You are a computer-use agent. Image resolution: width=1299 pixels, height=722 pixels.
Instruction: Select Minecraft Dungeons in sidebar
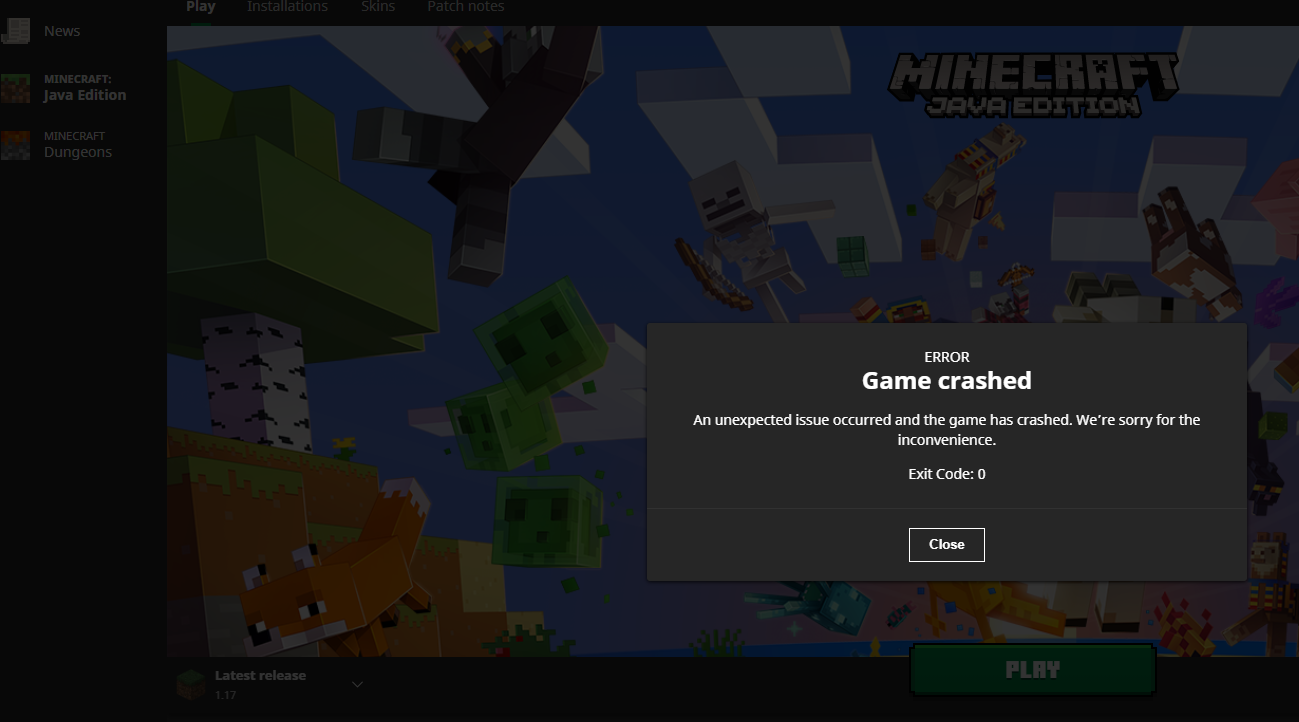[x=78, y=145]
